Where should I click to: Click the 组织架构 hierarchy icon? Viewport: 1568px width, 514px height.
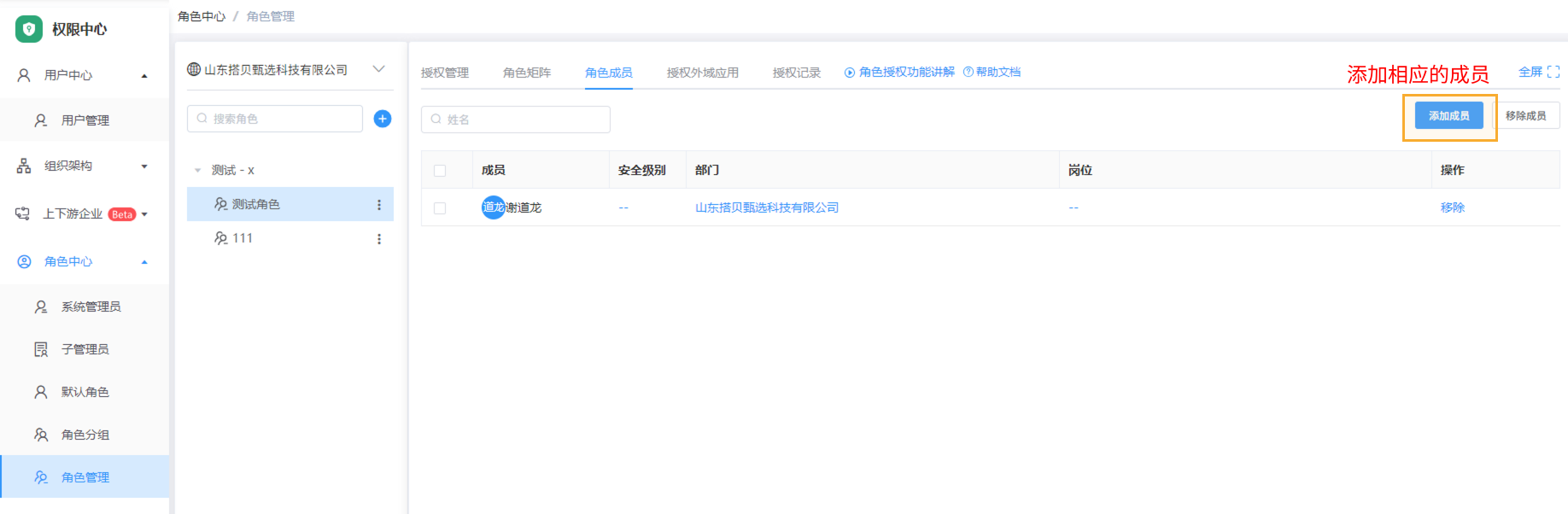[x=24, y=166]
